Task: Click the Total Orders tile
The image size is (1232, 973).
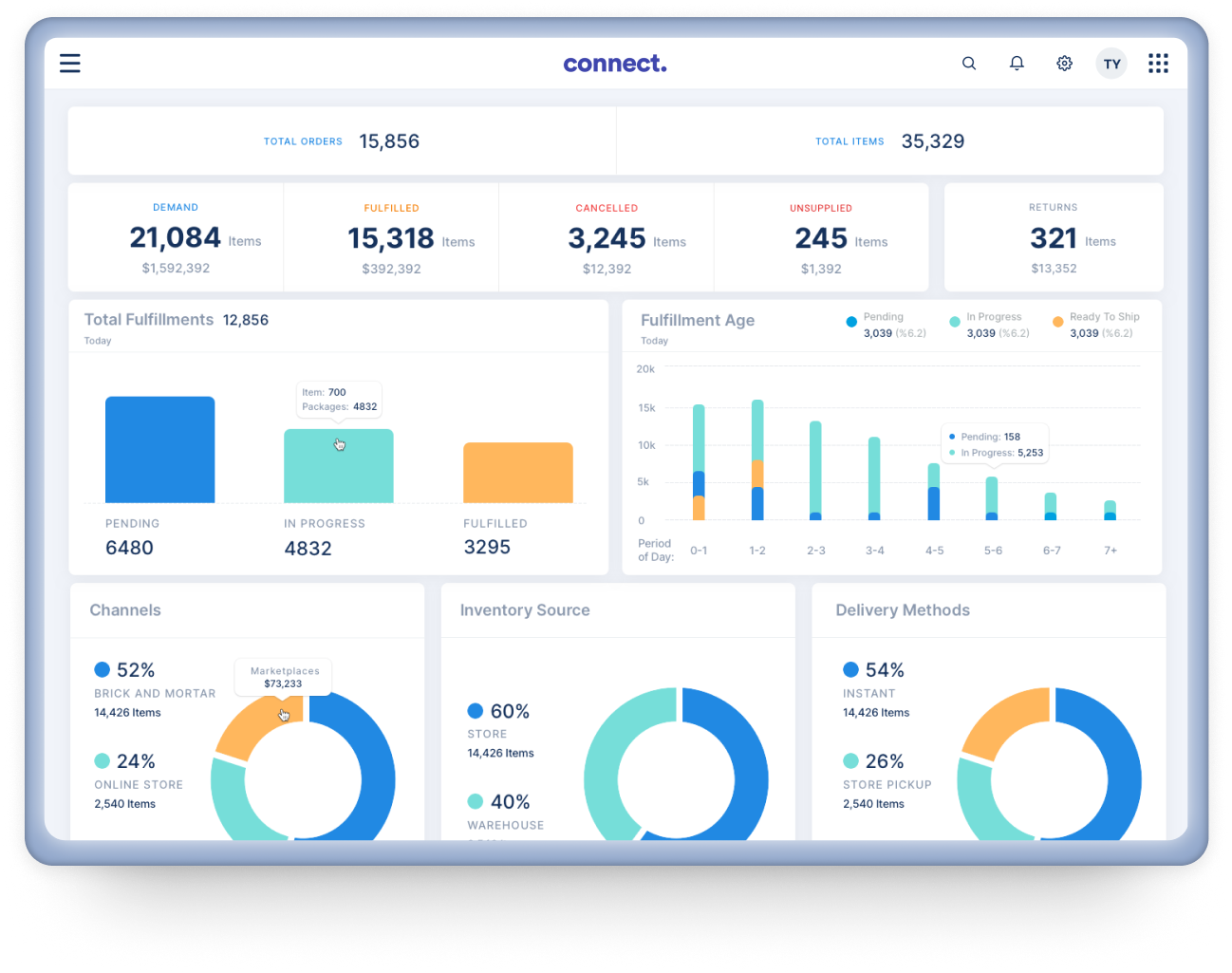Action: pos(342,141)
